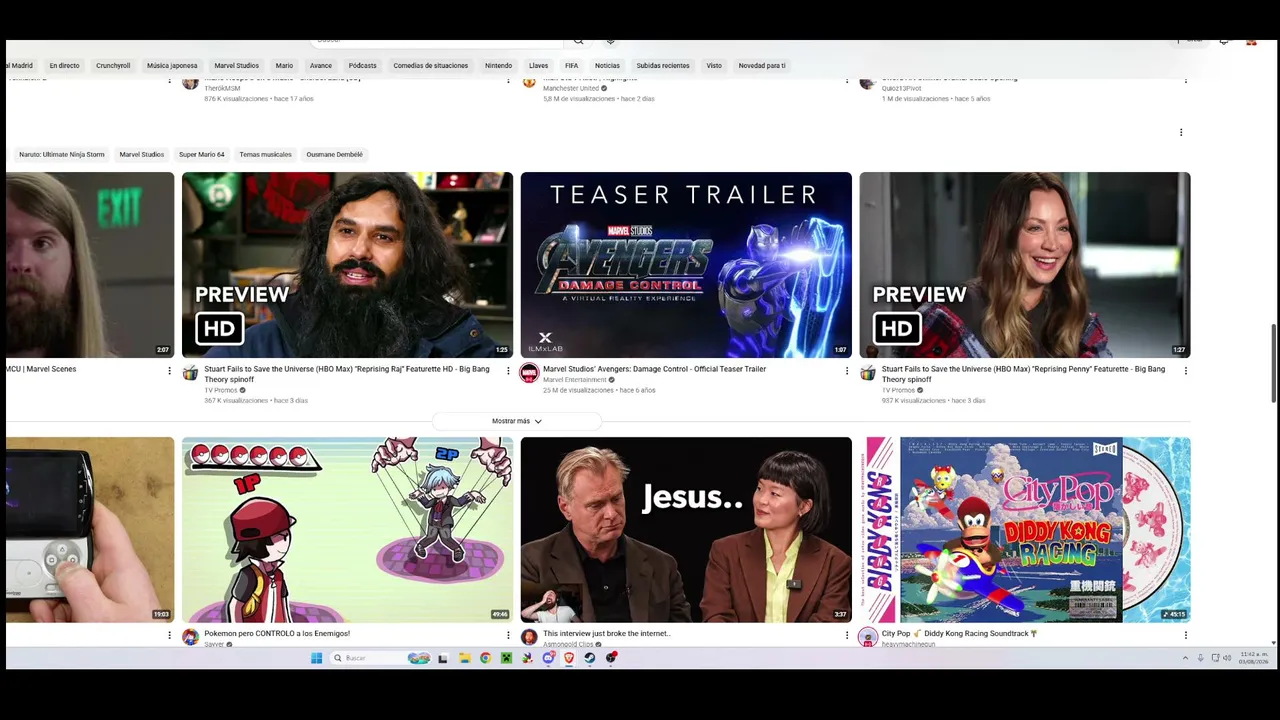Open City Pop Diddy Kong Racing Soundtrack title
1280x720 pixels.
[960, 633]
